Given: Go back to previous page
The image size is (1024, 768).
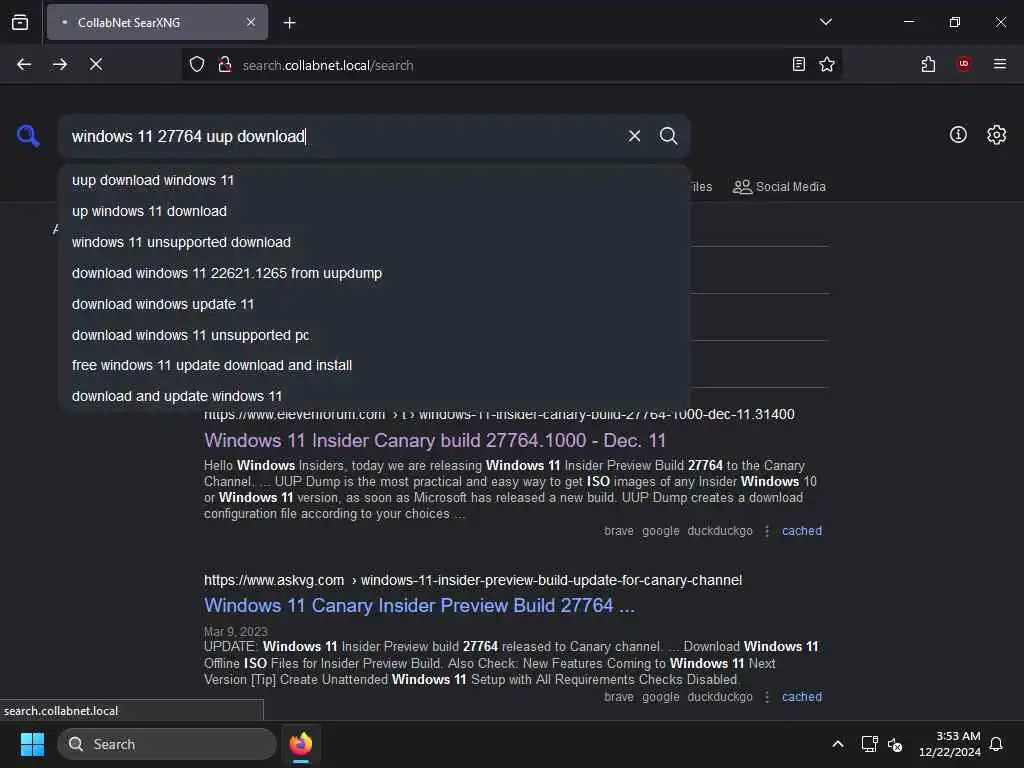Looking at the screenshot, I should tap(24, 64).
